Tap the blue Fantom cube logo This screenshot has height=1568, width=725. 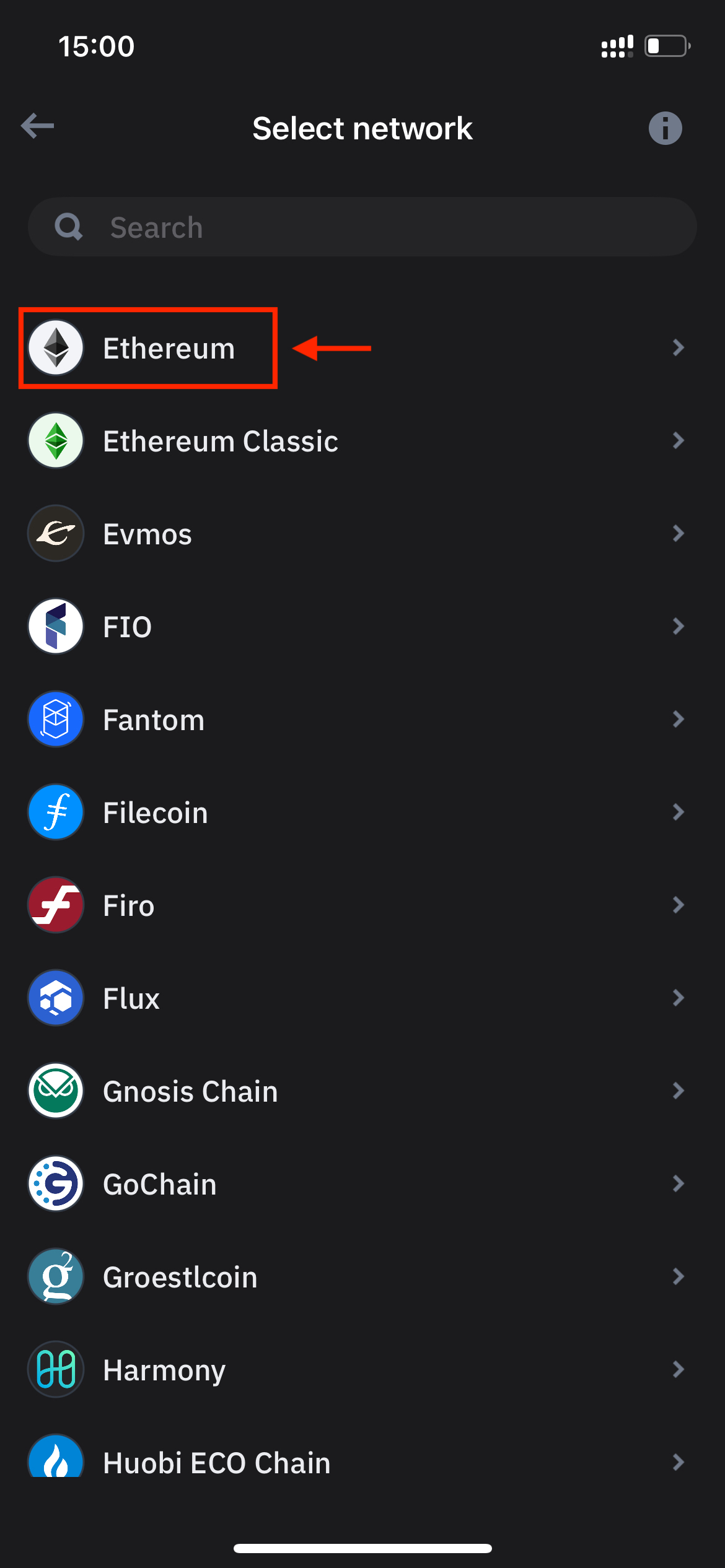tap(56, 720)
